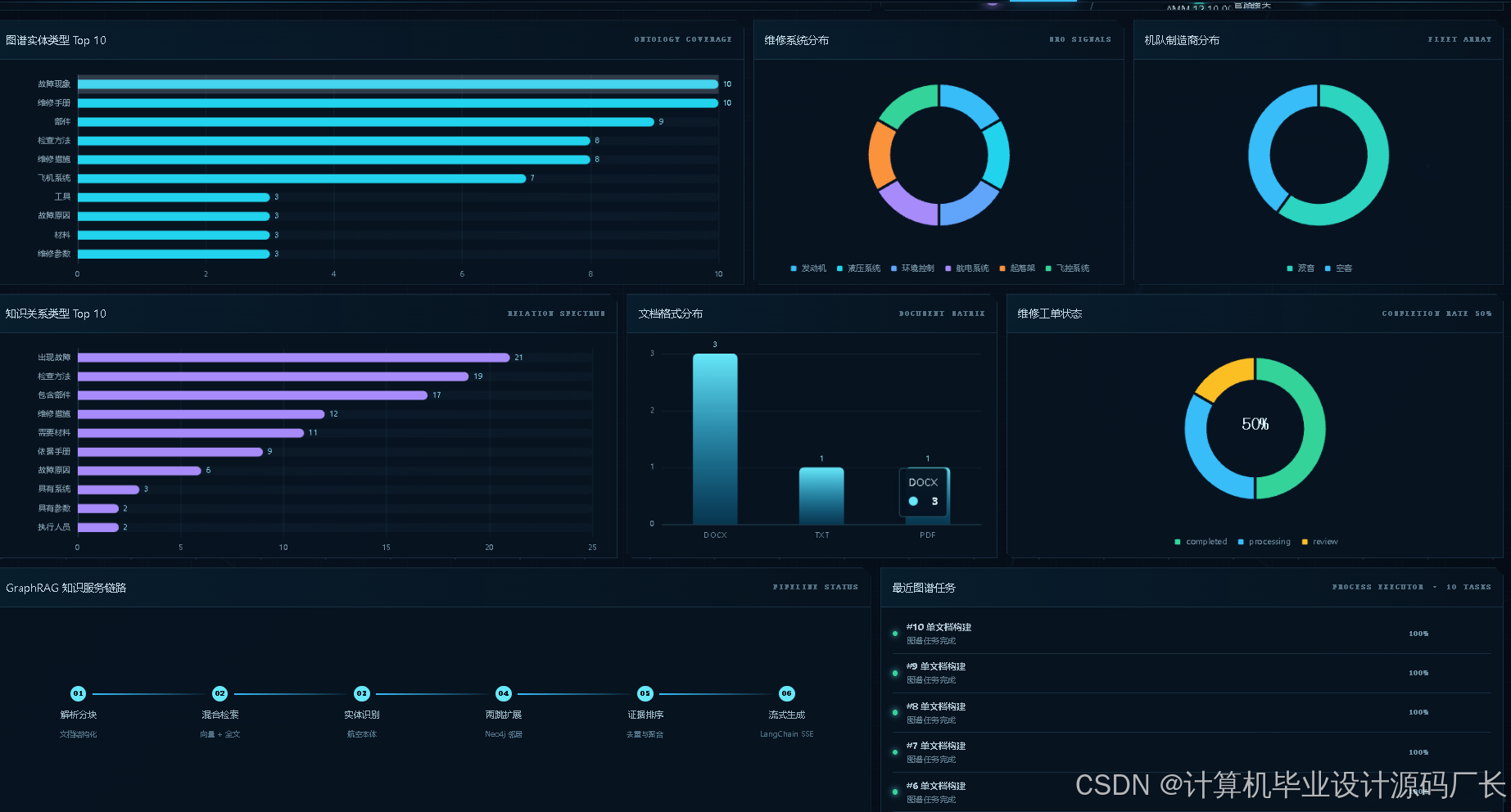Click green status dot of task #9

point(895,673)
